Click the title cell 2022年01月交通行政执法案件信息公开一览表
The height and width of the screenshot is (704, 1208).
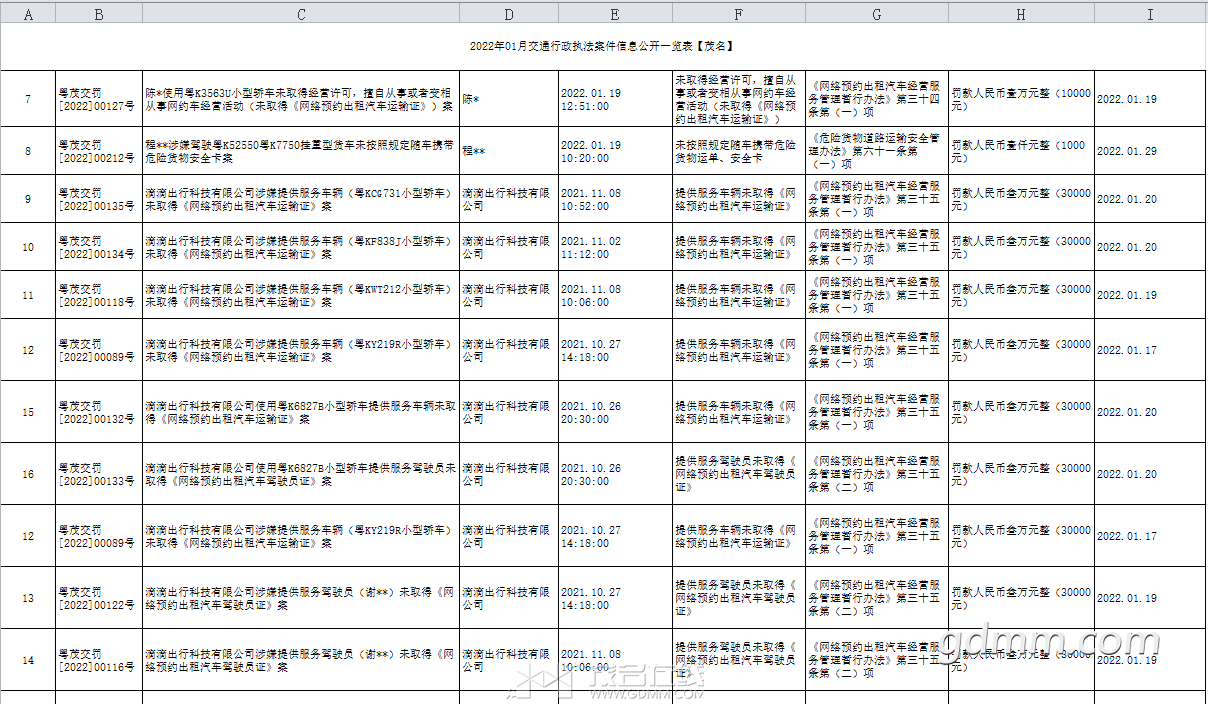click(x=603, y=47)
